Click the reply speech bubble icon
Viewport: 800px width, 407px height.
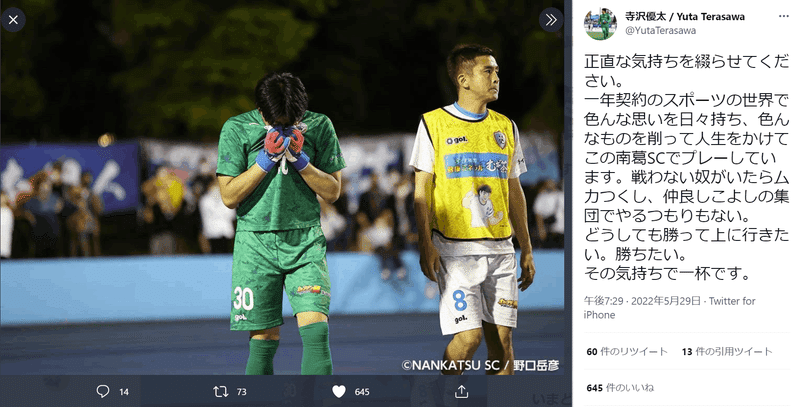(x=103, y=391)
